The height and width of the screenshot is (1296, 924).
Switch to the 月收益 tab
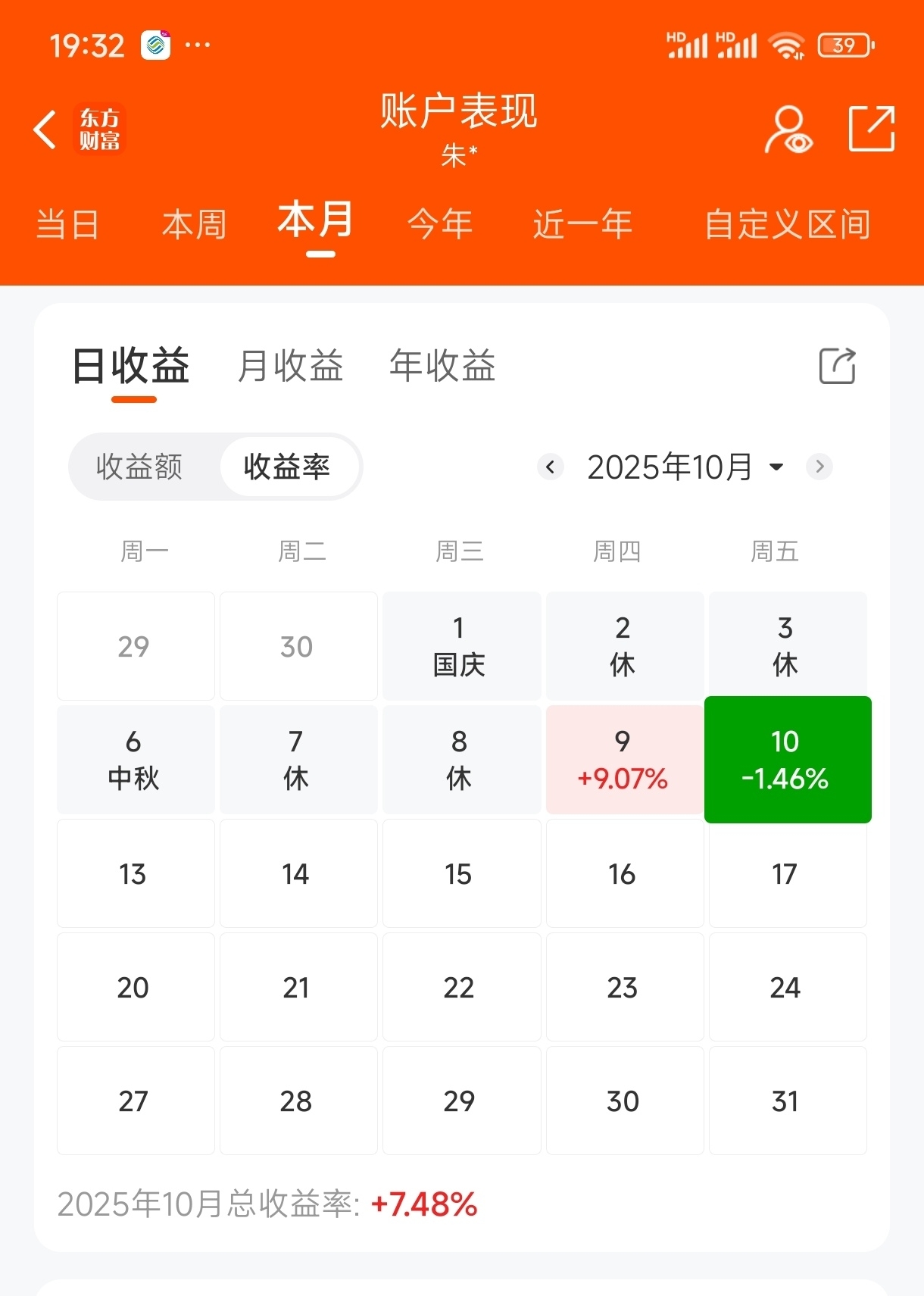[x=291, y=366]
